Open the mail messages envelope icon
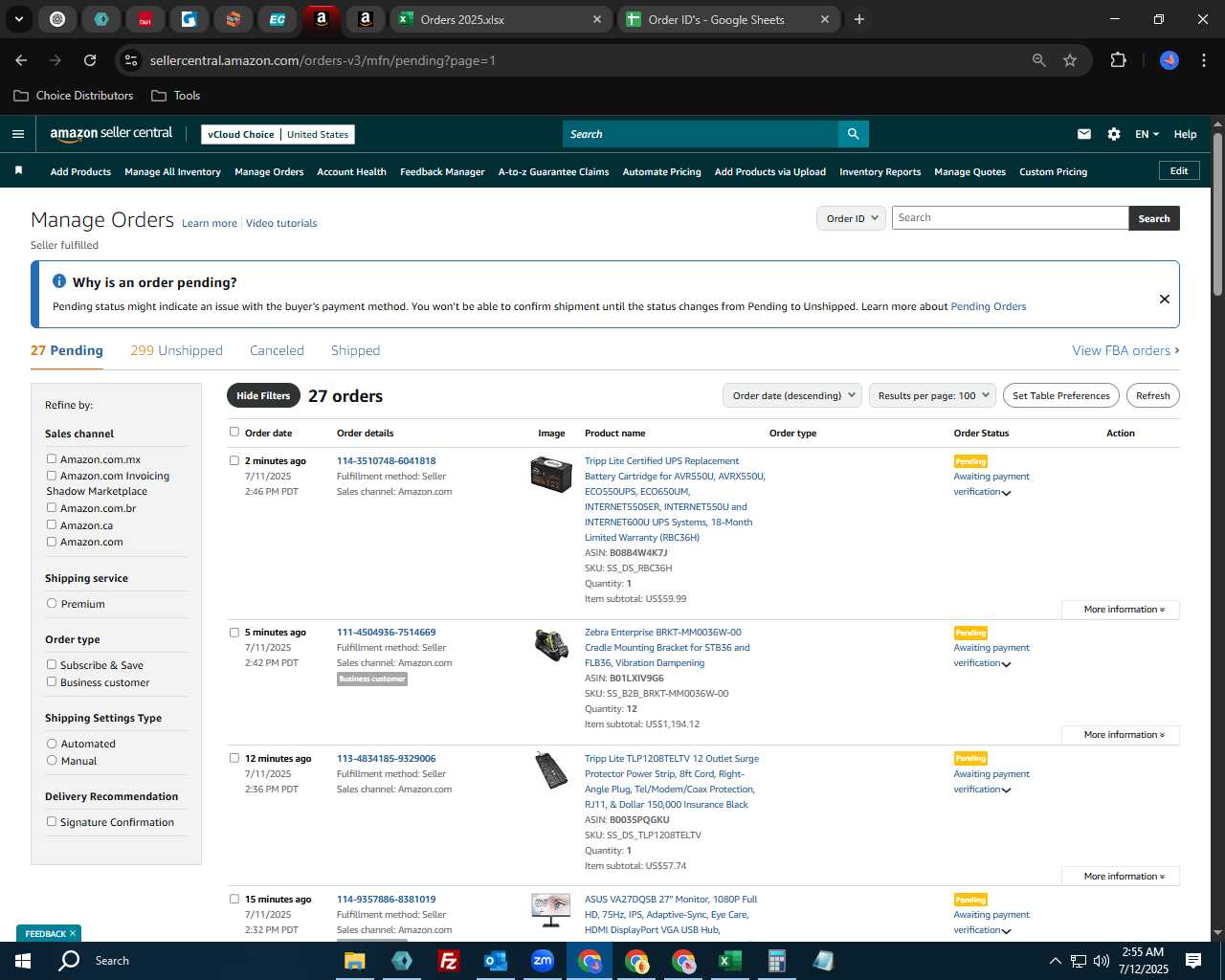 (x=1084, y=134)
